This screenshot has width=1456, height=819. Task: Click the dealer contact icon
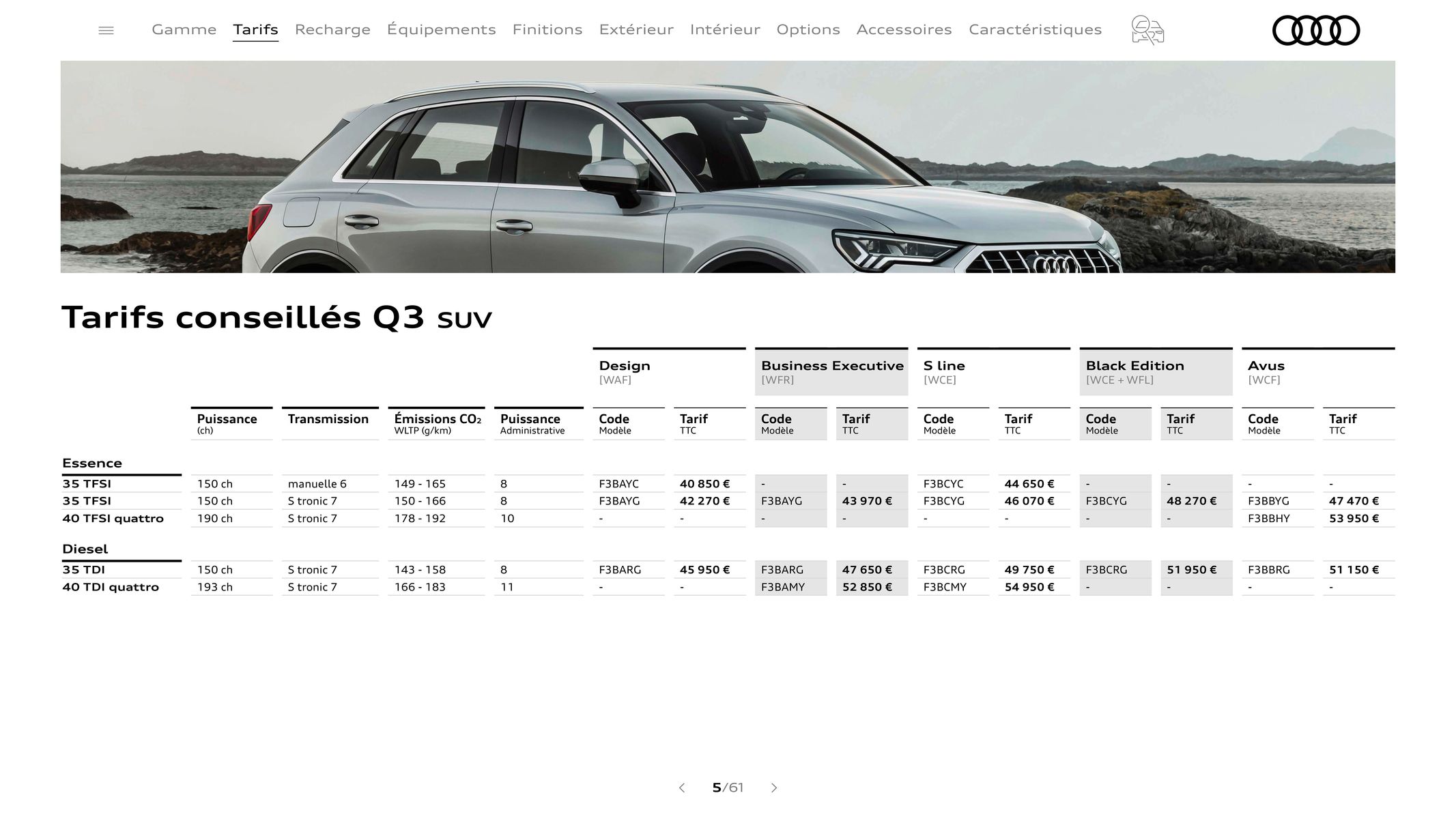[x=1147, y=30]
